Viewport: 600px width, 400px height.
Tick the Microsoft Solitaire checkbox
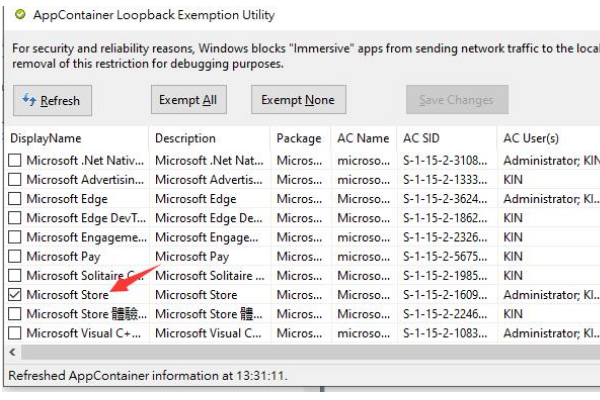point(15,275)
